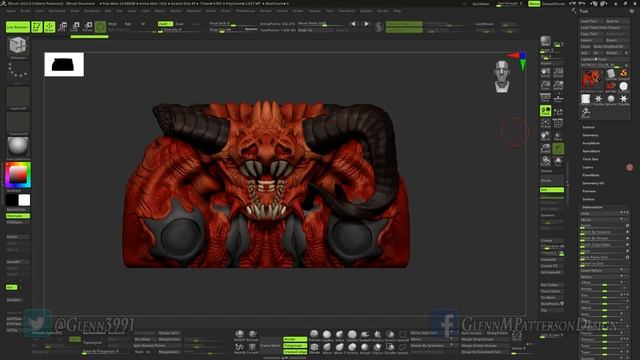This screenshot has width=640, height=360.
Task: Click the Frame icon on right shelf
Action: tap(545, 123)
